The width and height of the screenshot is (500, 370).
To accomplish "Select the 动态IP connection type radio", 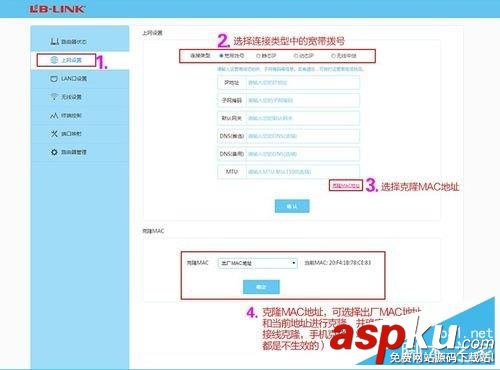I will 295,56.
